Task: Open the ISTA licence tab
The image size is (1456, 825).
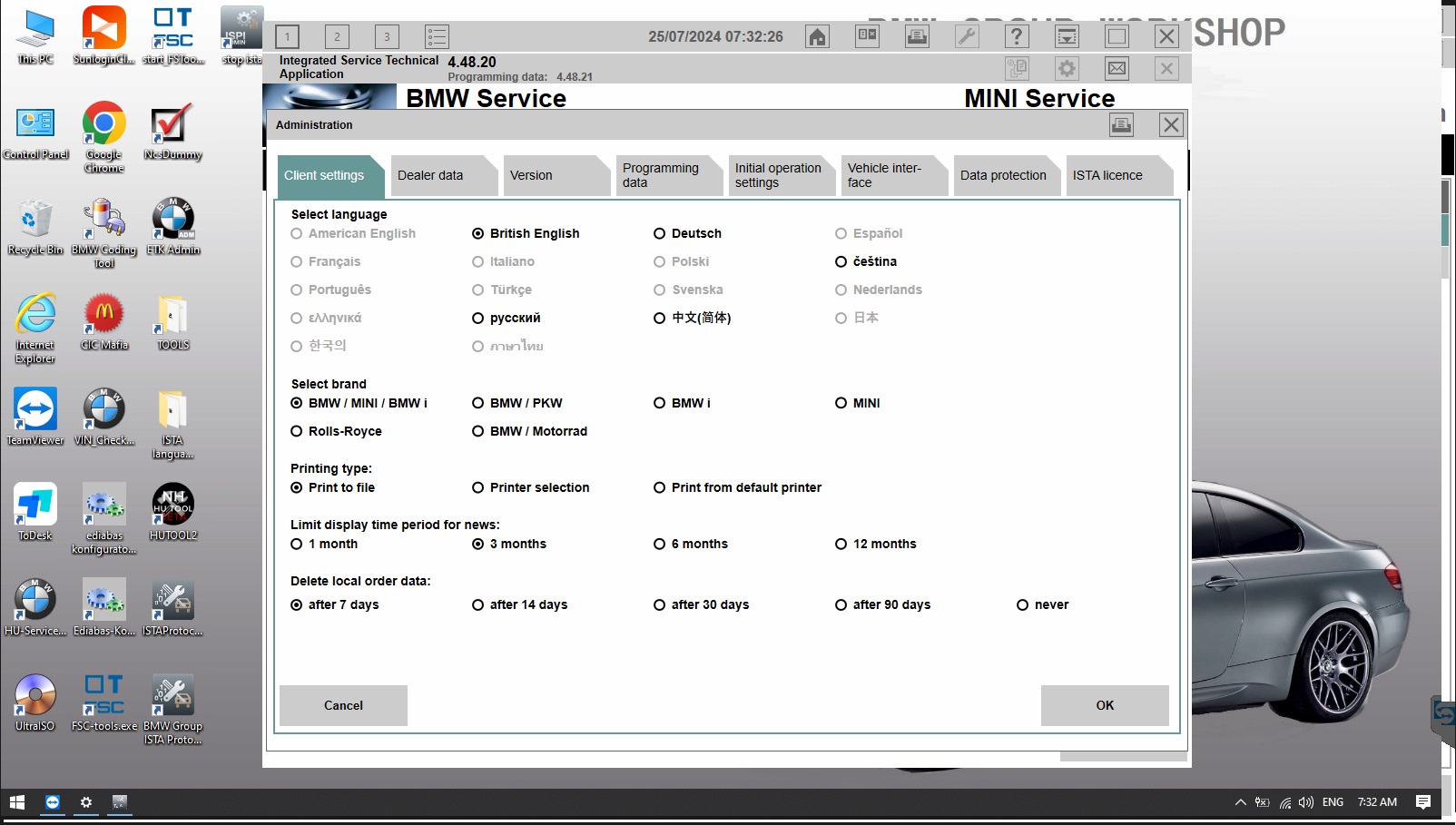Action: tap(1109, 175)
